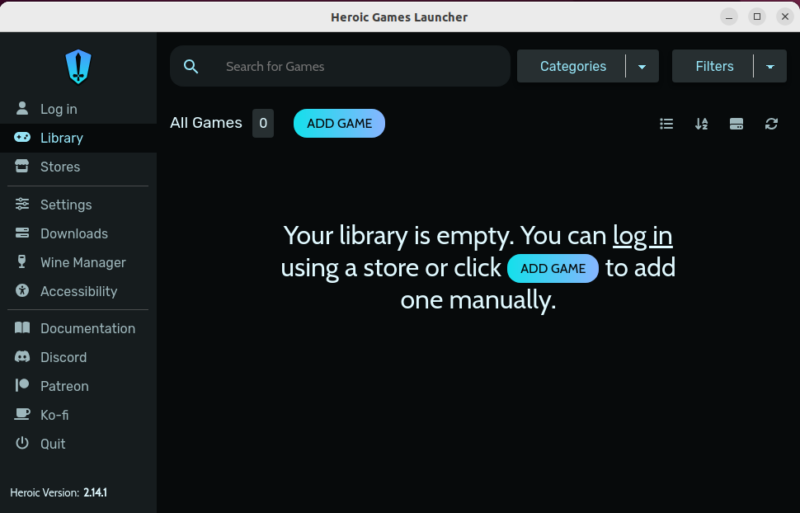Screen dimensions: 800x513
Task: Open the Discord link
Action: point(78,357)
